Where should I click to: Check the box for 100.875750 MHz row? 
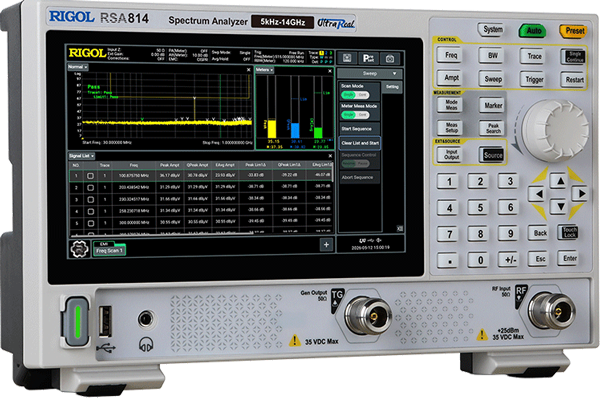[x=90, y=176]
